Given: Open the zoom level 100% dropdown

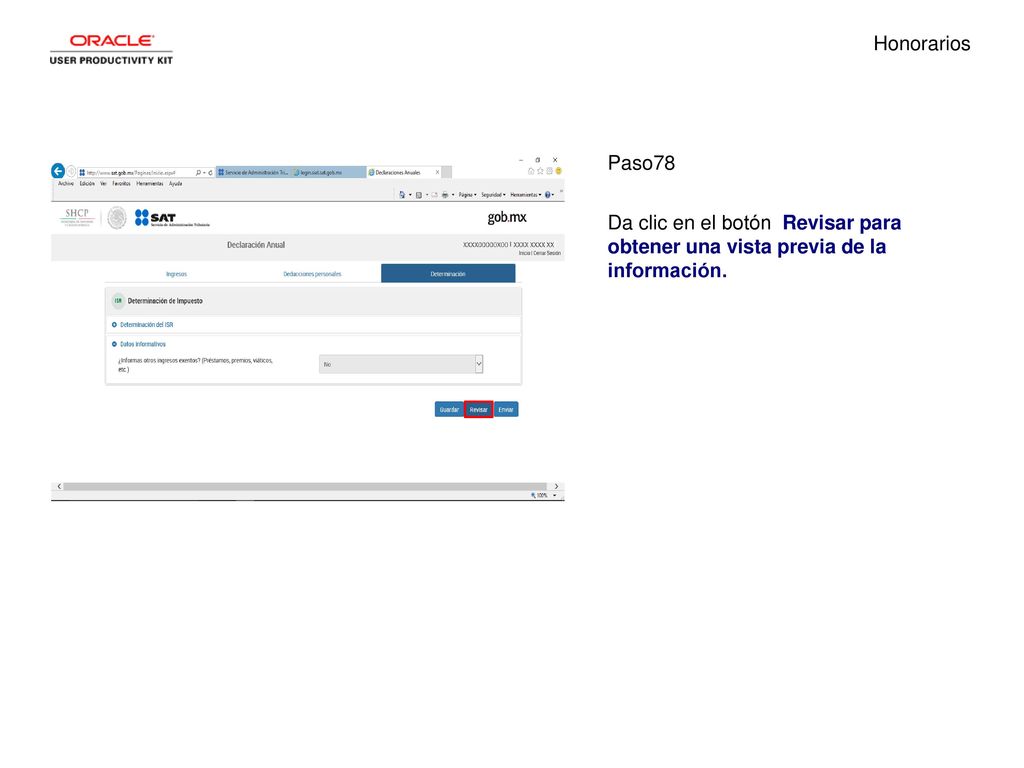Looking at the screenshot, I should pyautogui.click(x=554, y=496).
